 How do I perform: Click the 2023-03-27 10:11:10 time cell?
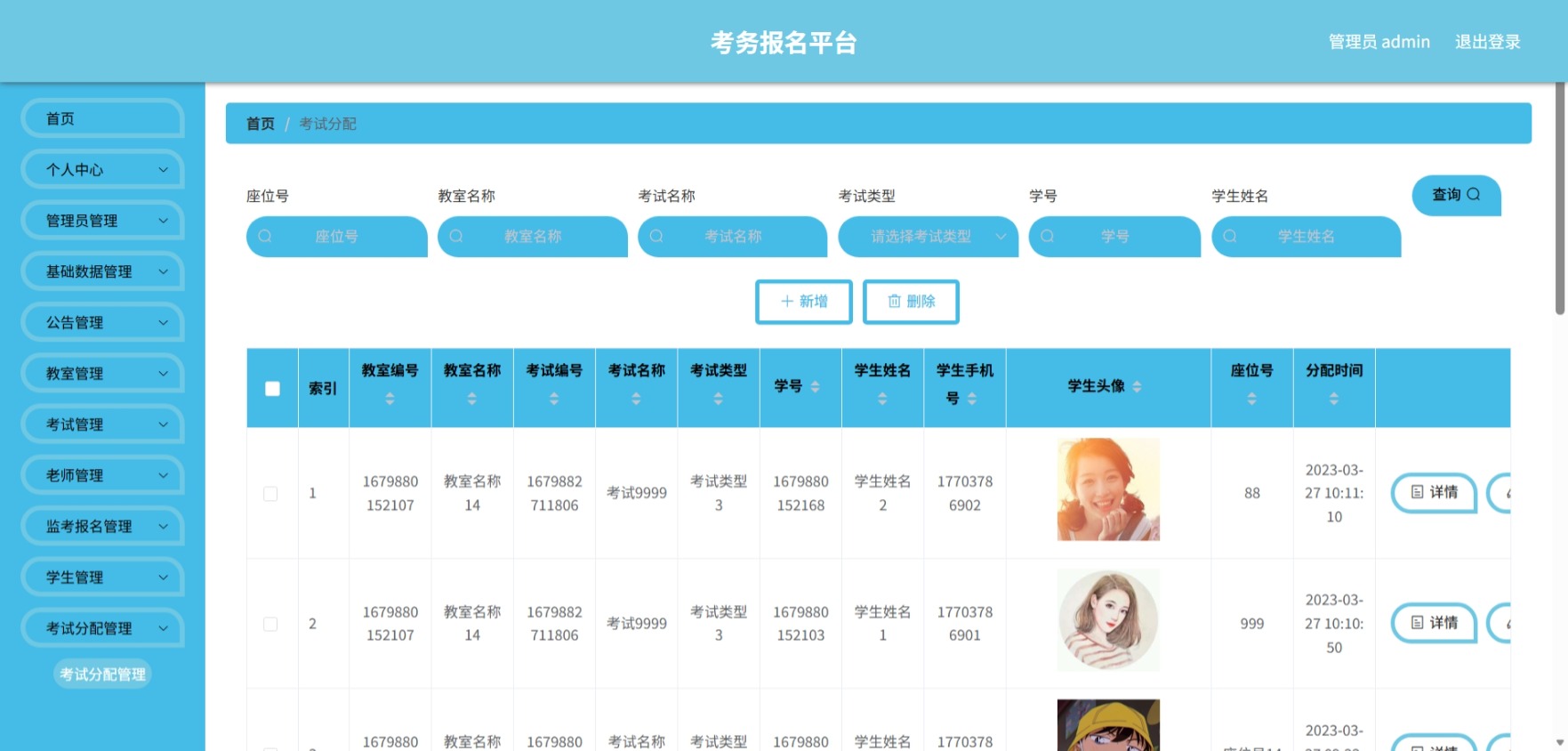click(x=1334, y=493)
